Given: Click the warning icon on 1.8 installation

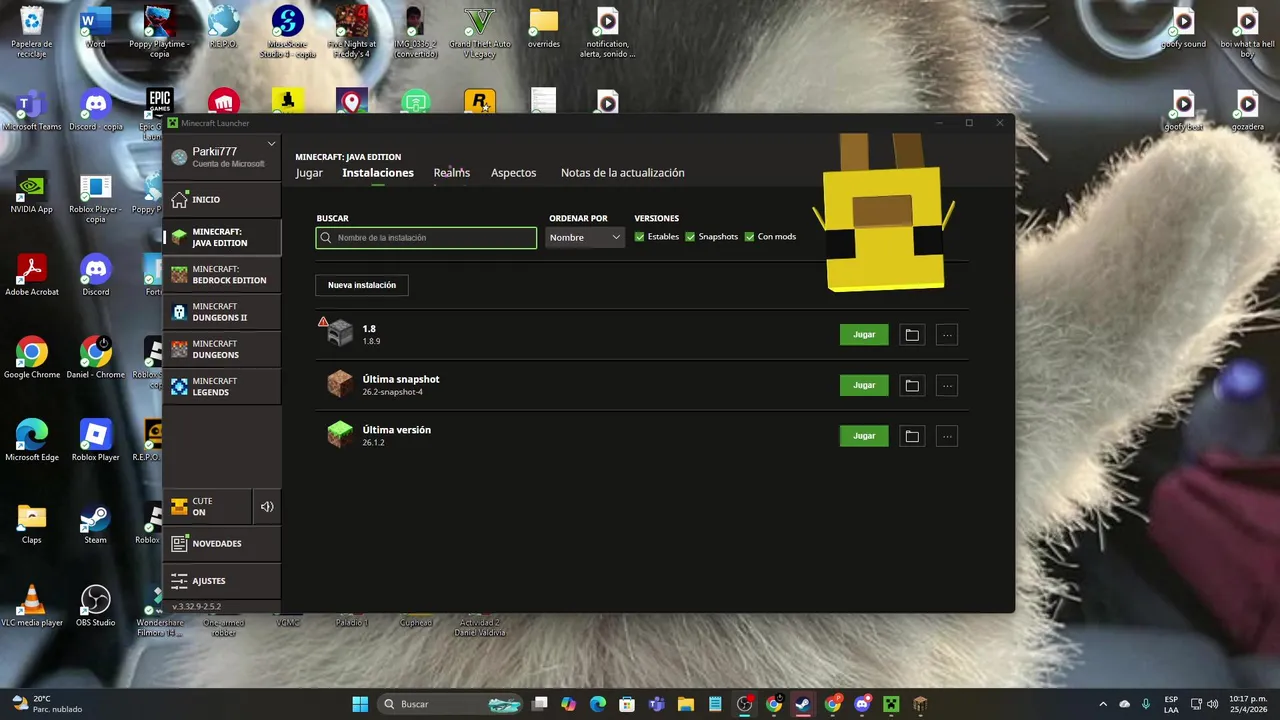Looking at the screenshot, I should click(x=323, y=322).
